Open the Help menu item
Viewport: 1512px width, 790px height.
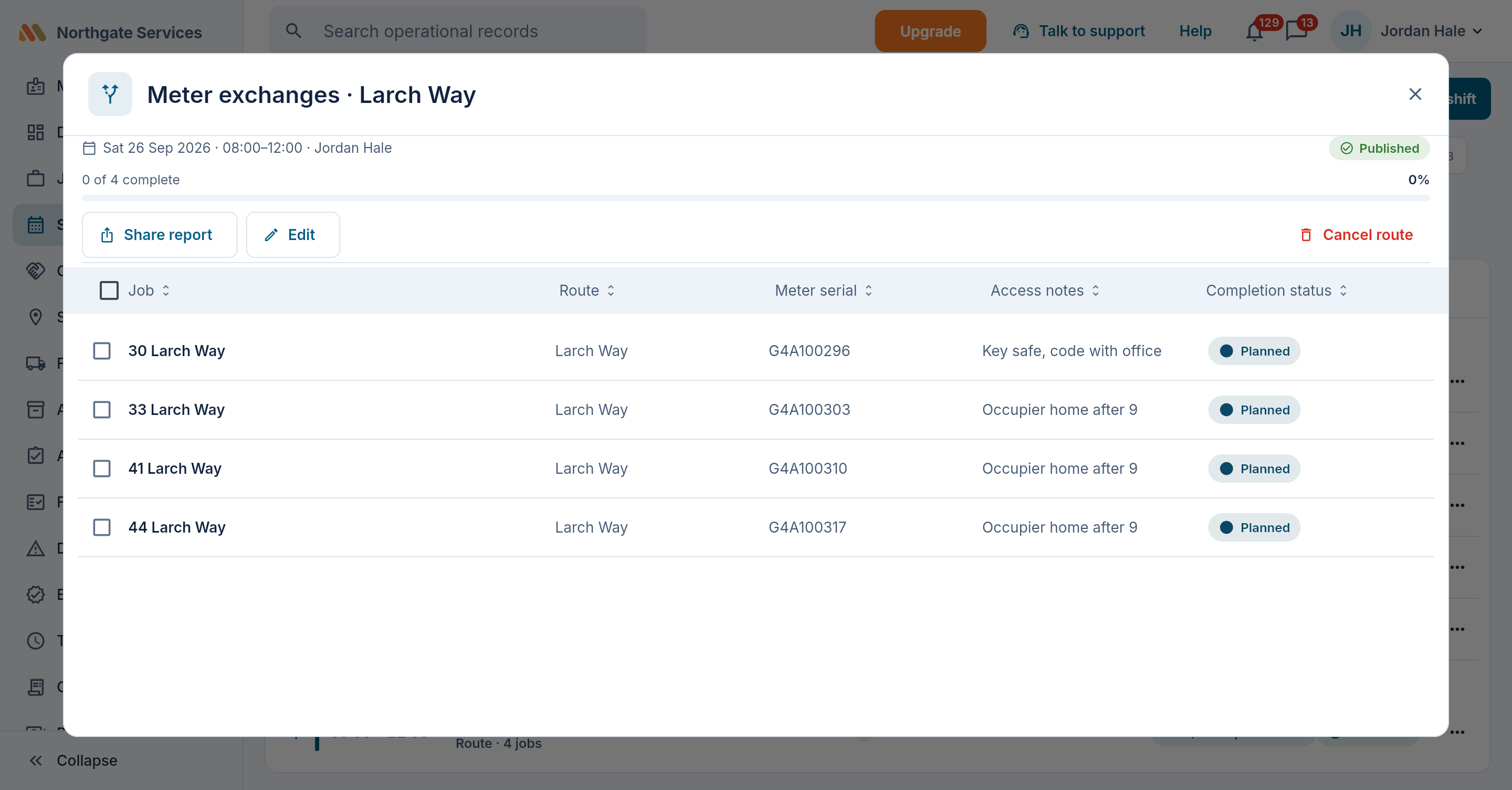(1195, 31)
